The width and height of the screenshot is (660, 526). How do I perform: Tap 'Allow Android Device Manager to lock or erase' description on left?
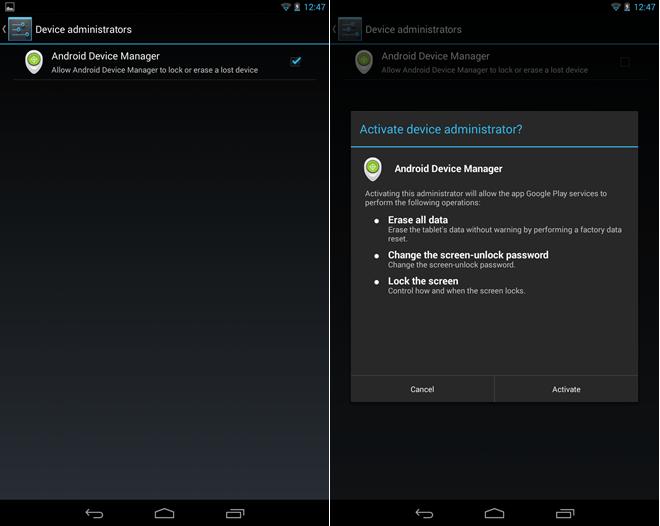pos(154,70)
